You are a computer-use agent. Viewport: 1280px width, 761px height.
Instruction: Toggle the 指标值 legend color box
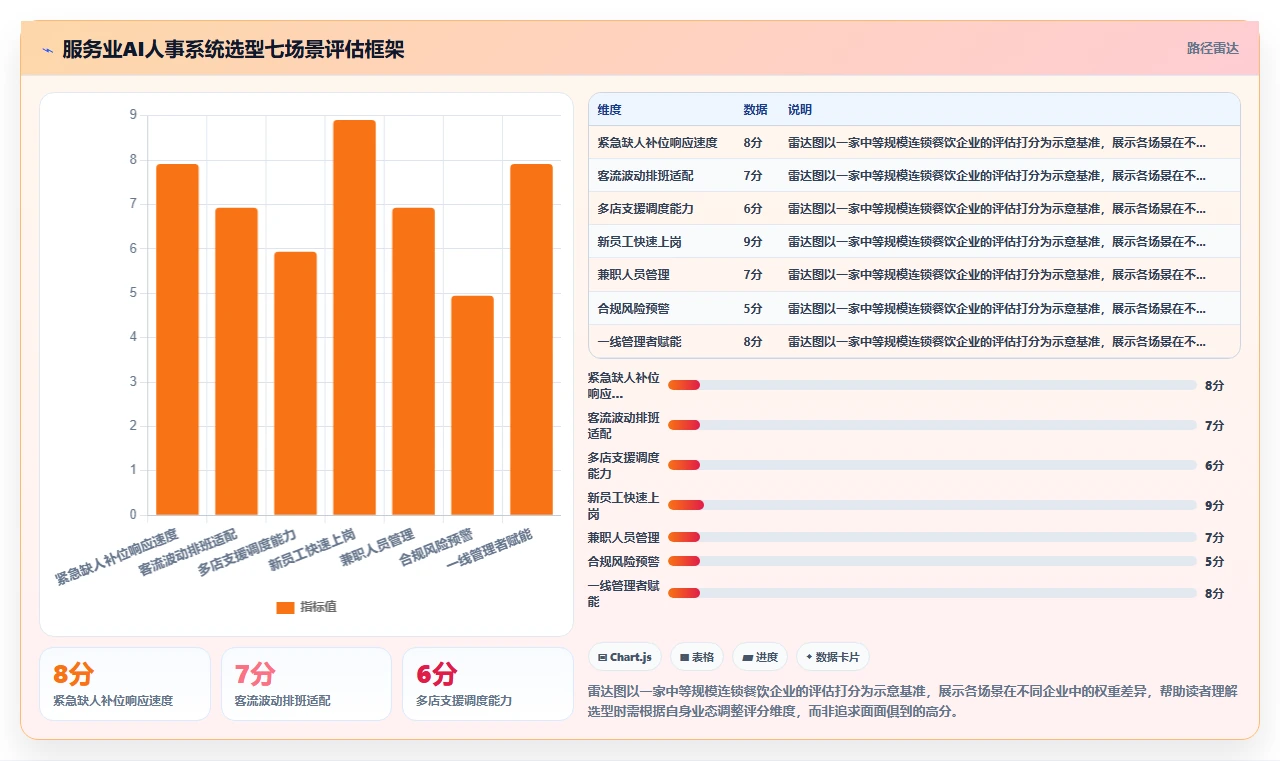point(285,607)
